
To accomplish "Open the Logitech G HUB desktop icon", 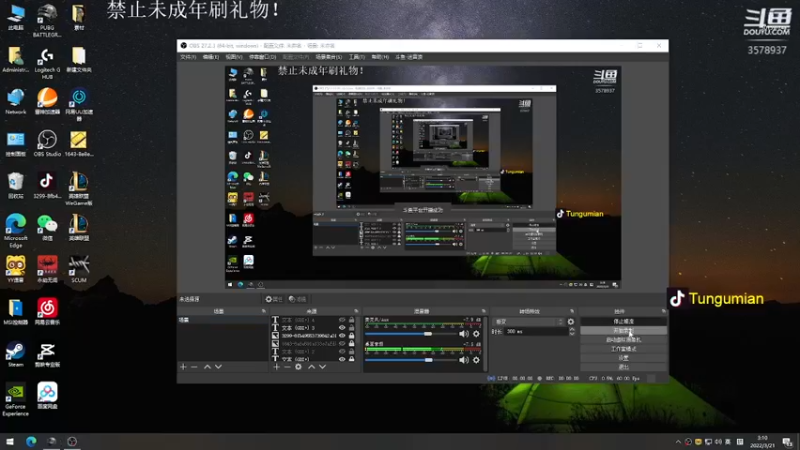I will [x=47, y=63].
